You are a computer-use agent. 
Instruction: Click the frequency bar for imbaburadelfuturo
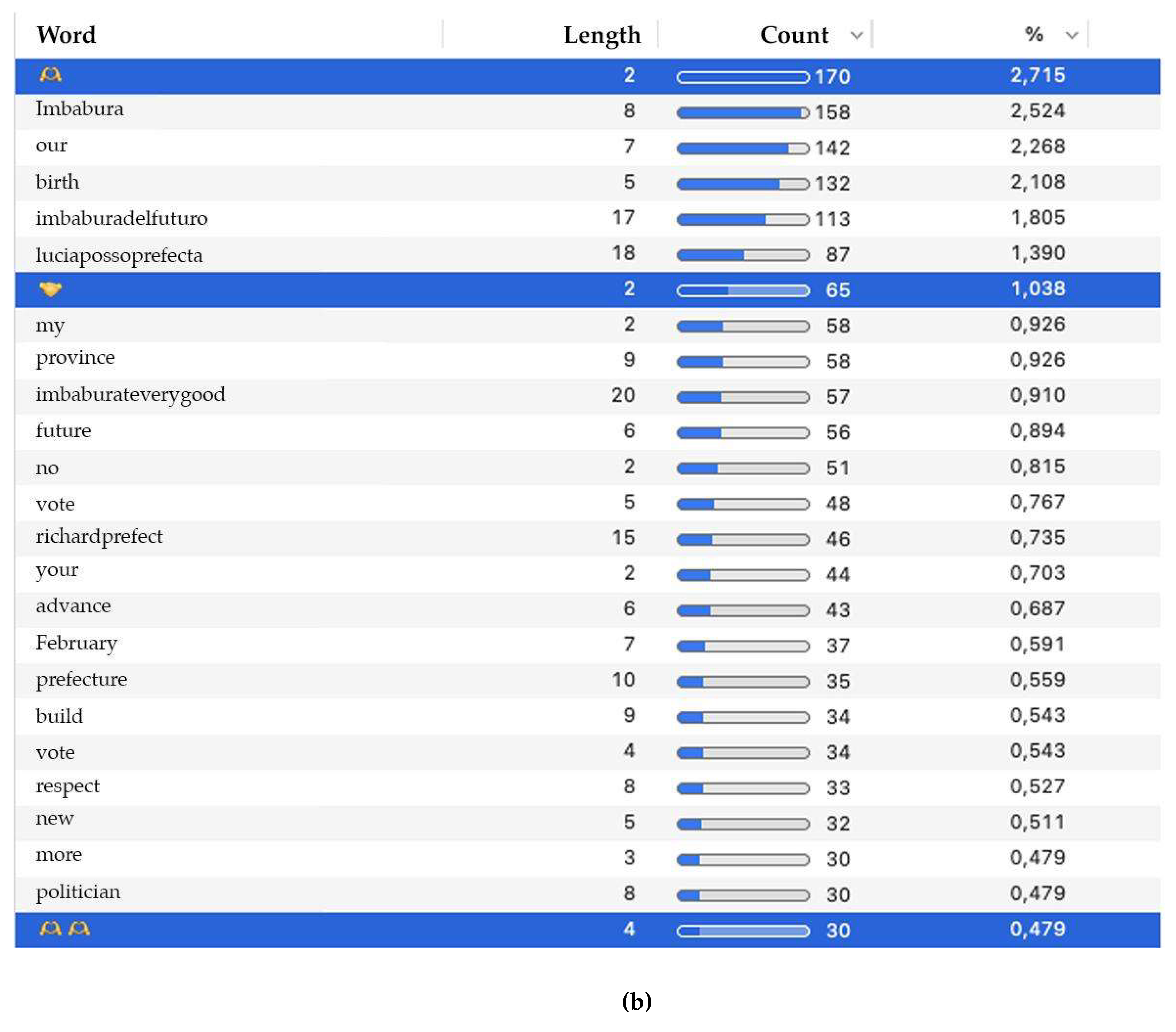[x=742, y=219]
